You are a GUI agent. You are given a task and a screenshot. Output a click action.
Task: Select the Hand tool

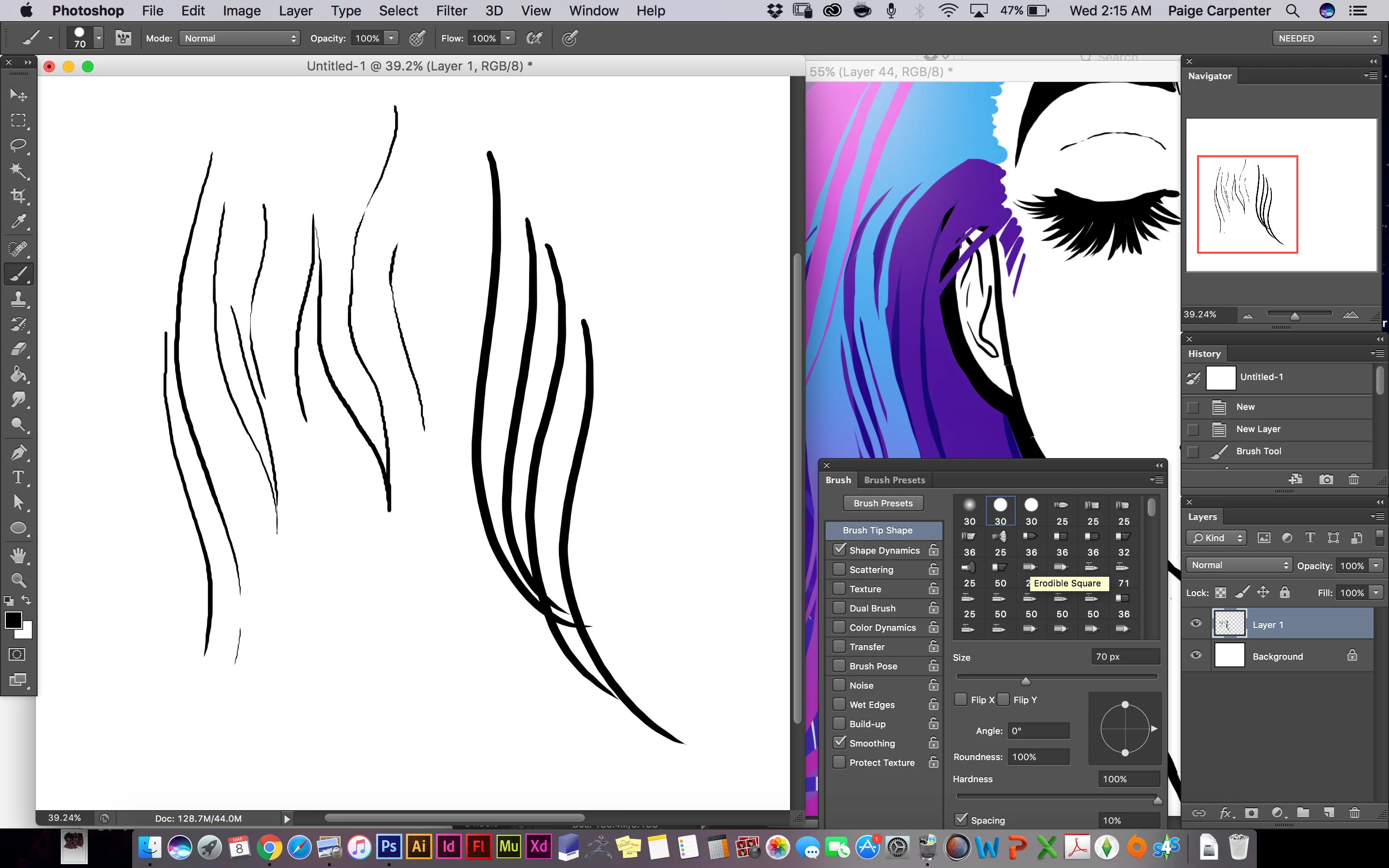click(x=18, y=555)
